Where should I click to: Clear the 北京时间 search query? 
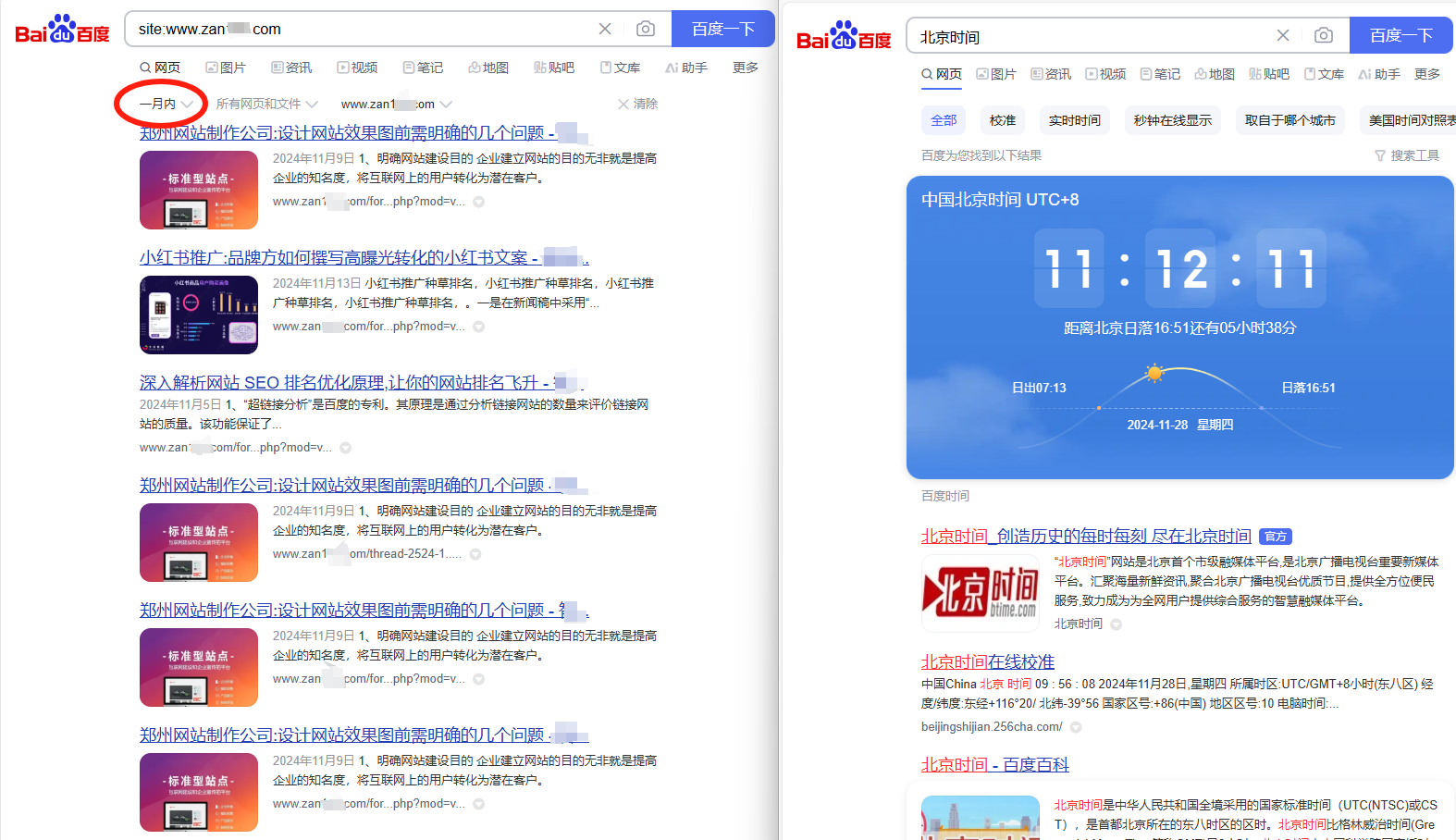1283,35
